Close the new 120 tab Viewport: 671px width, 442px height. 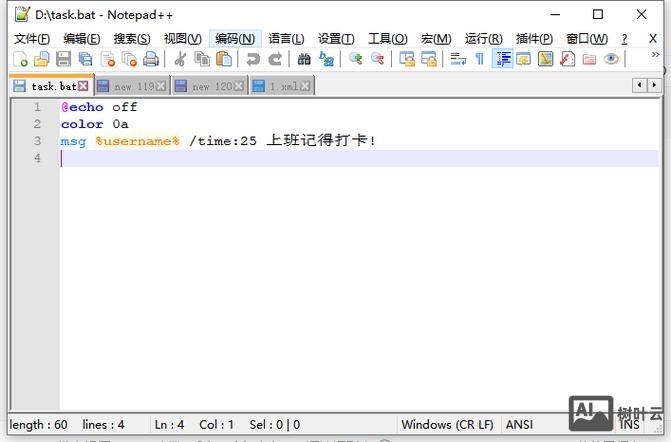[239, 86]
